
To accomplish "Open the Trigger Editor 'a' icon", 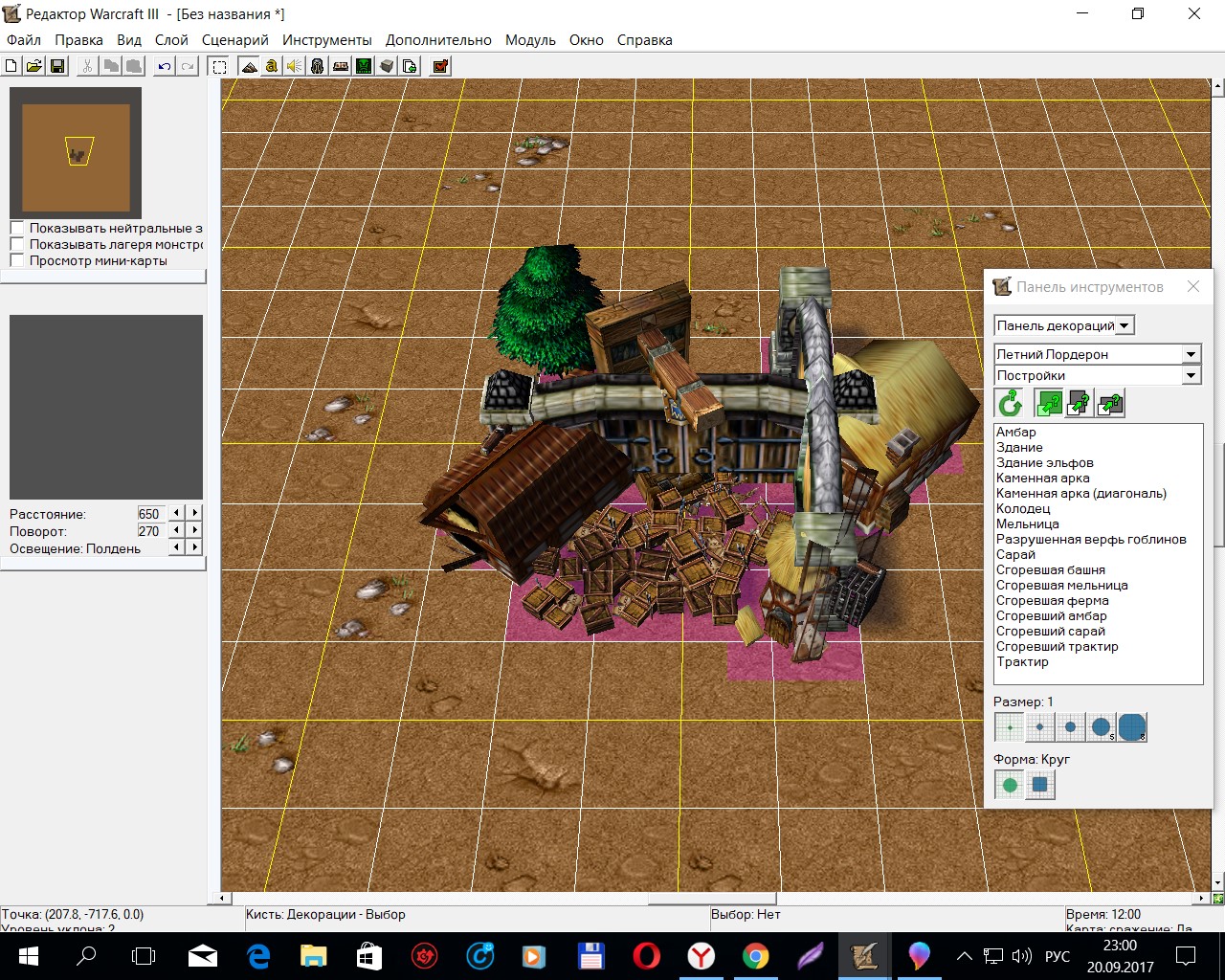I will pos(272,66).
